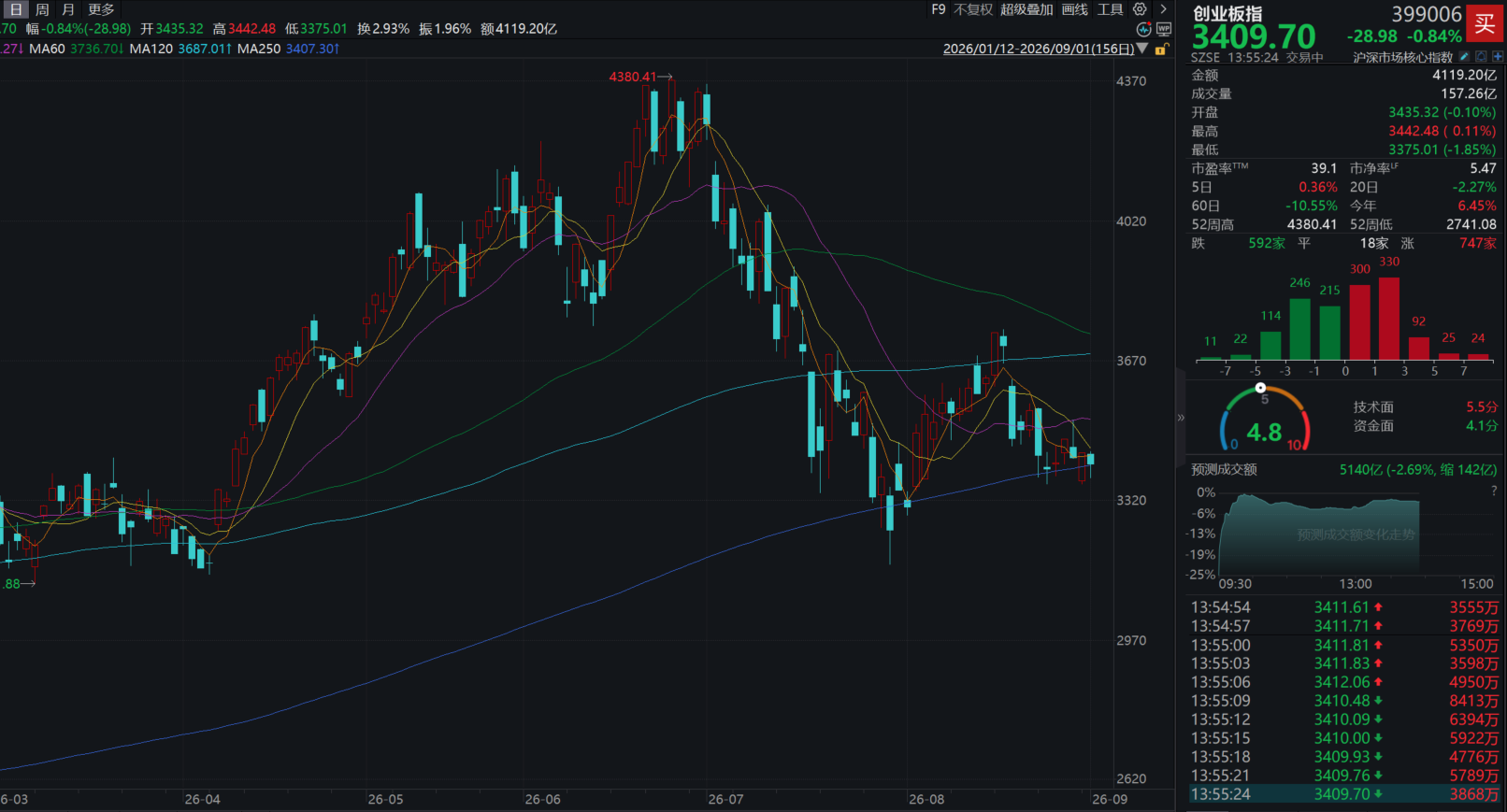Open the 更多 more periods menu
This screenshot has width=1507, height=812.
click(x=101, y=9)
